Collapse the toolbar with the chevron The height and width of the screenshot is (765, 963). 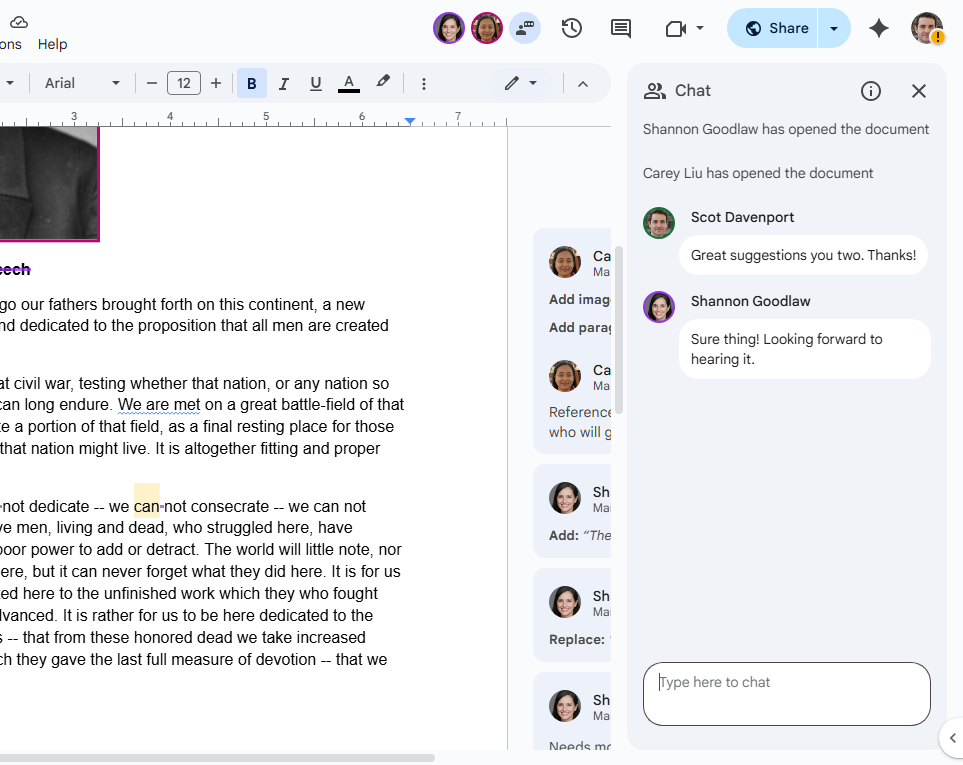point(583,83)
